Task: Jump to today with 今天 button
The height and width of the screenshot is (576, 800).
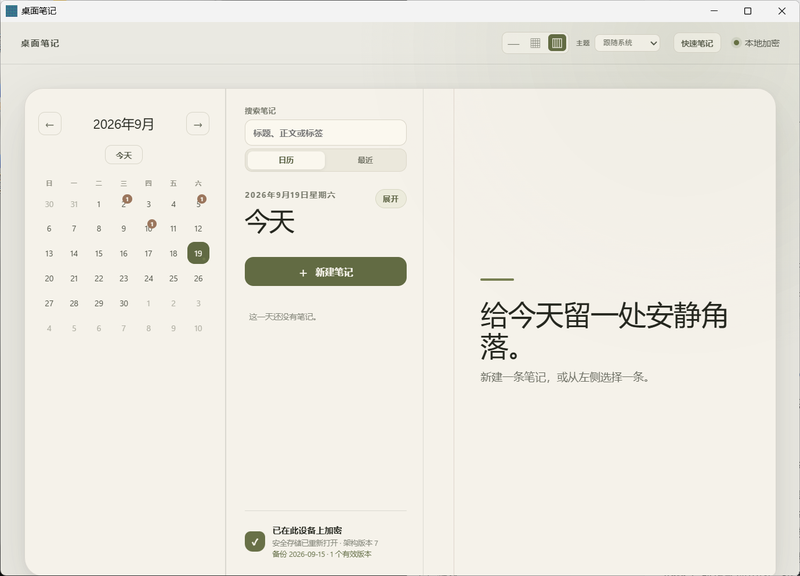Action: [x=123, y=155]
